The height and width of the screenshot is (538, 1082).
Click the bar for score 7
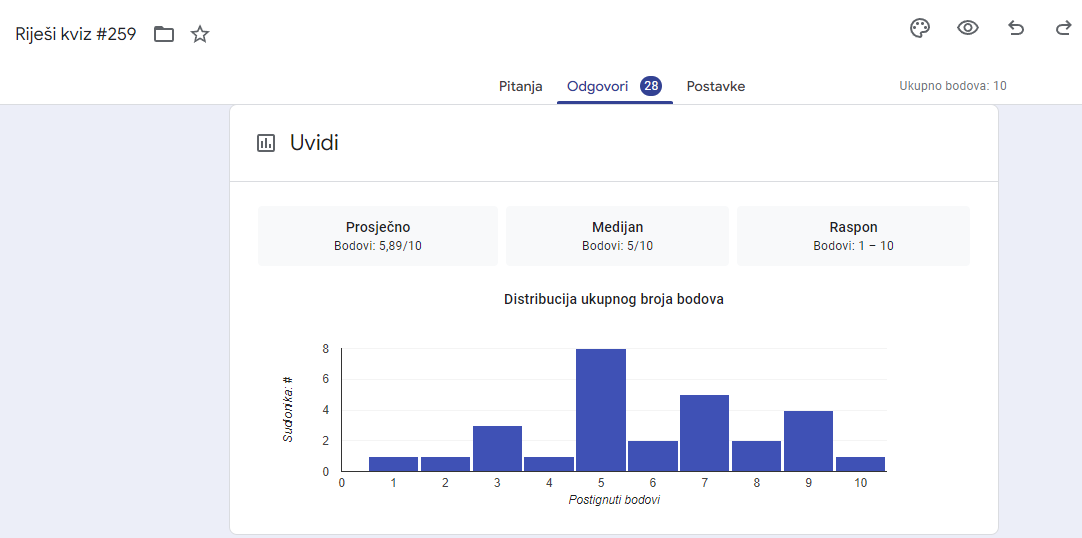coord(705,433)
